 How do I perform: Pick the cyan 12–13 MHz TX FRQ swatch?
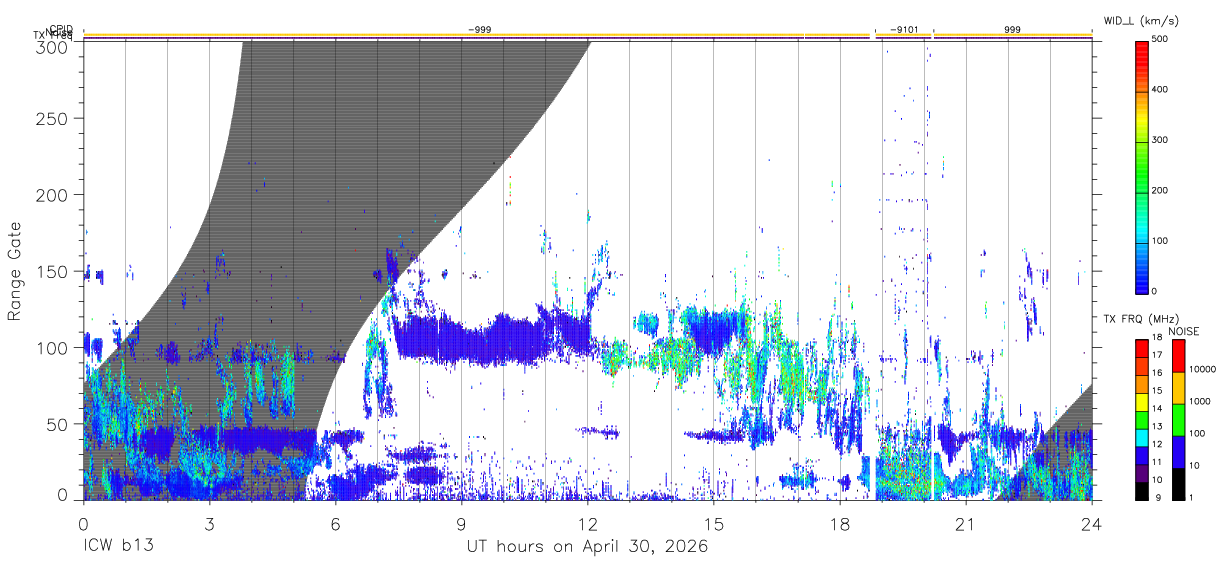pyautogui.click(x=1142, y=437)
